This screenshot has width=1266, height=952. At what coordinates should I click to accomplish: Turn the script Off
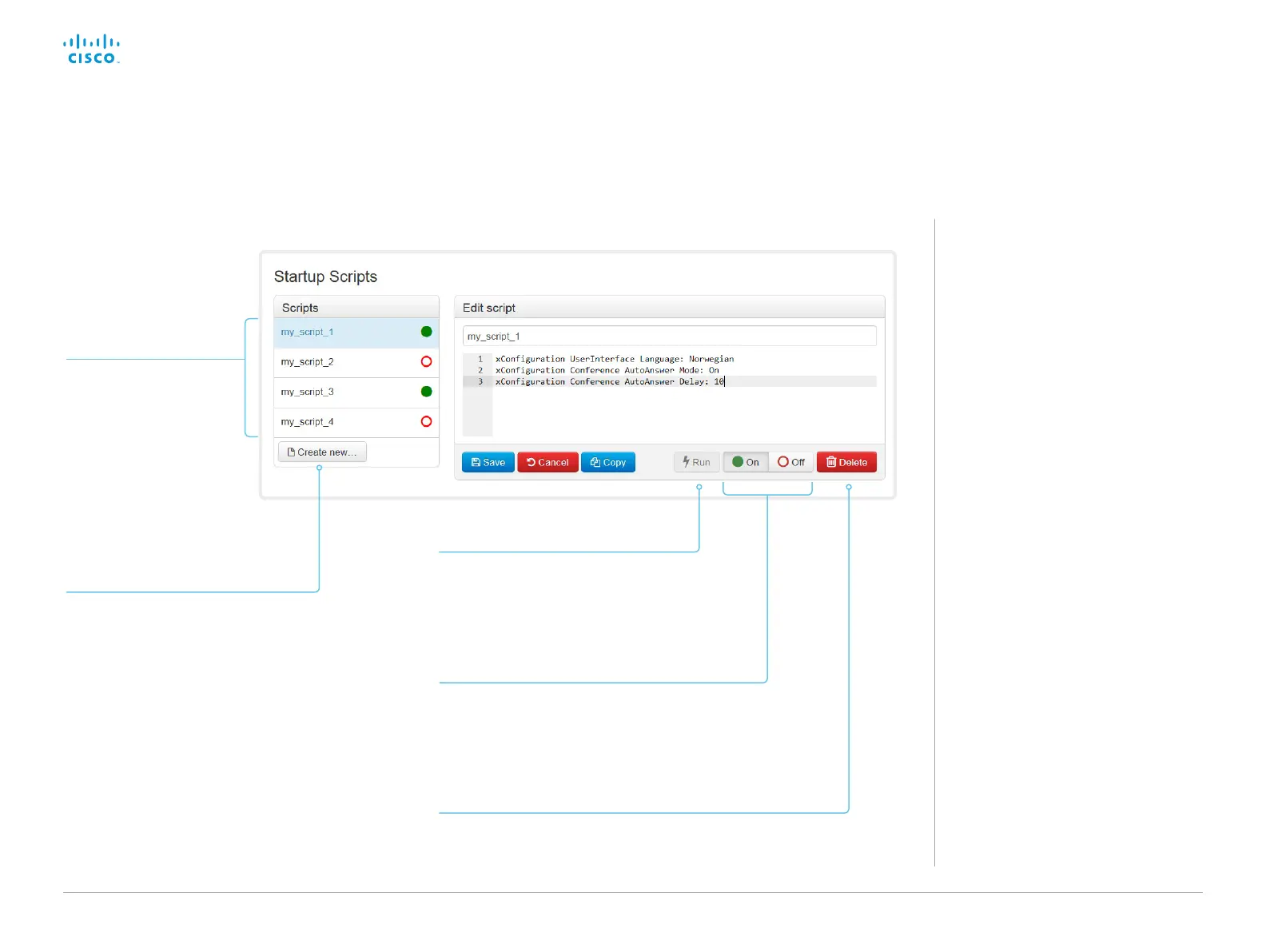(x=791, y=463)
